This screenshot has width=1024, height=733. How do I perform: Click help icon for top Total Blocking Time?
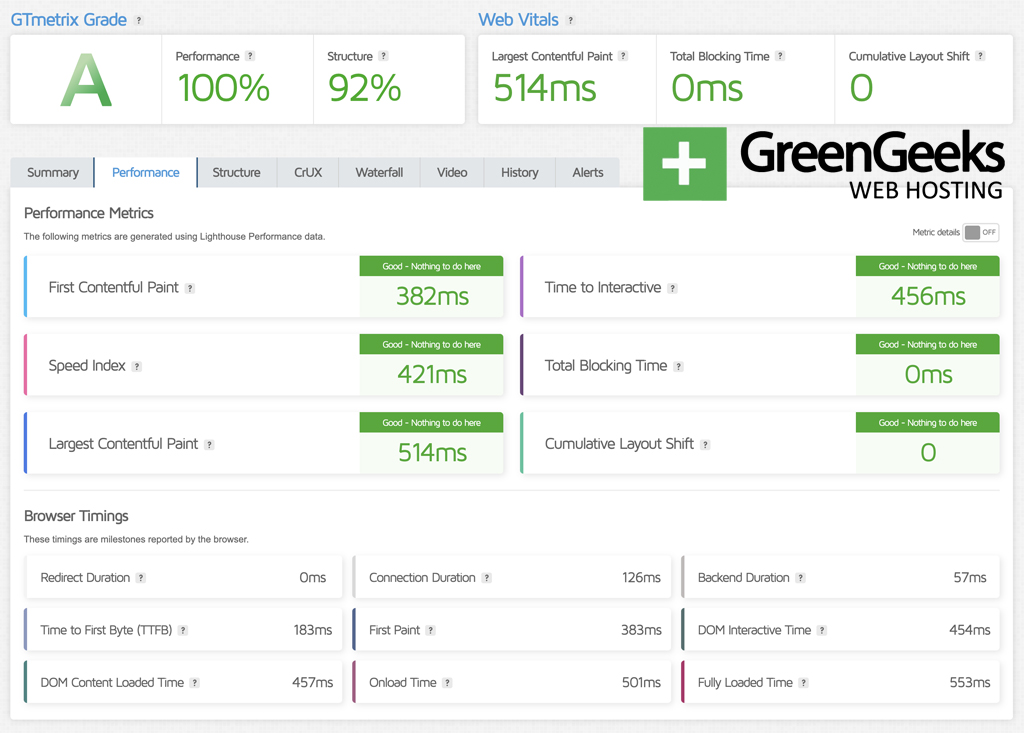tap(780, 56)
